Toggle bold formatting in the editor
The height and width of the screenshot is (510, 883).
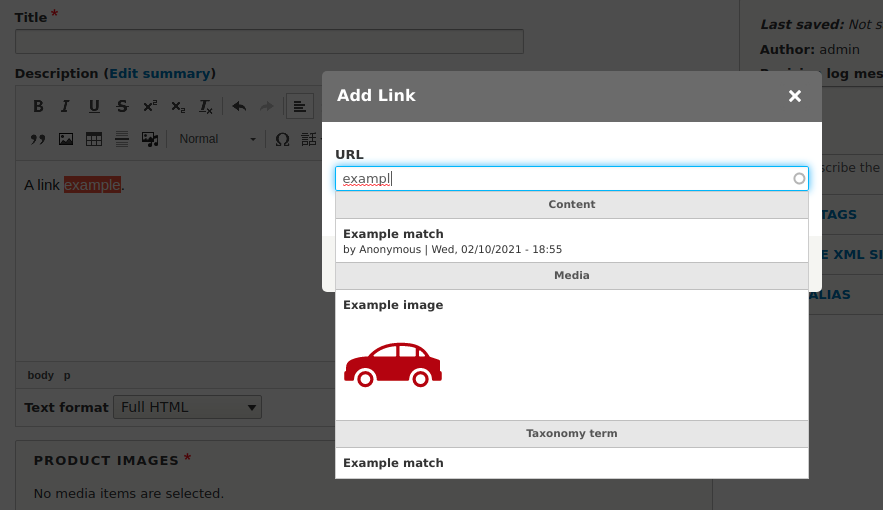click(38, 106)
